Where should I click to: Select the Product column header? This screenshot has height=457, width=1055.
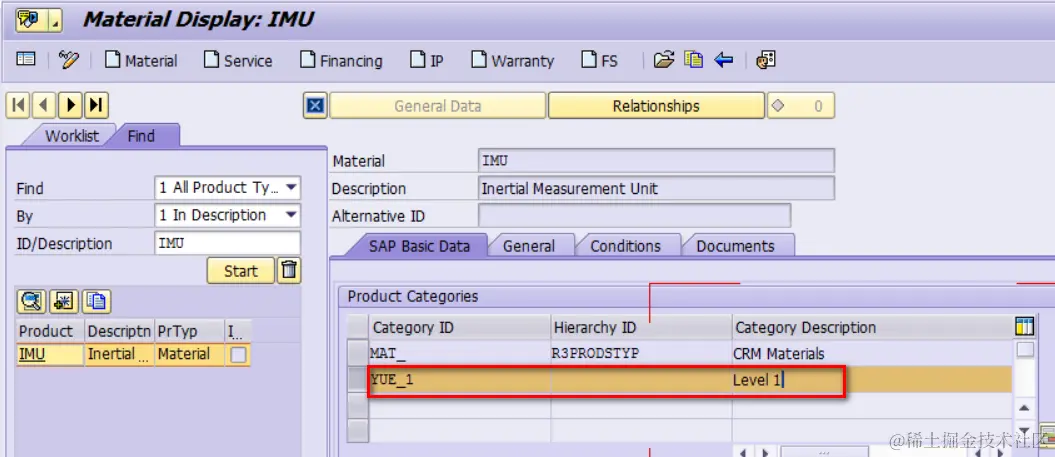(50, 331)
